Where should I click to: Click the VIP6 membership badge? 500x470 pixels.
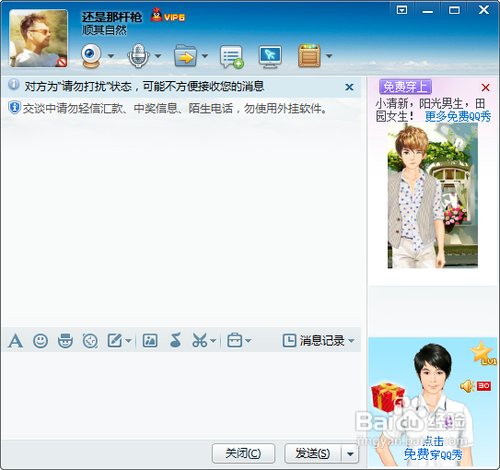[168, 16]
